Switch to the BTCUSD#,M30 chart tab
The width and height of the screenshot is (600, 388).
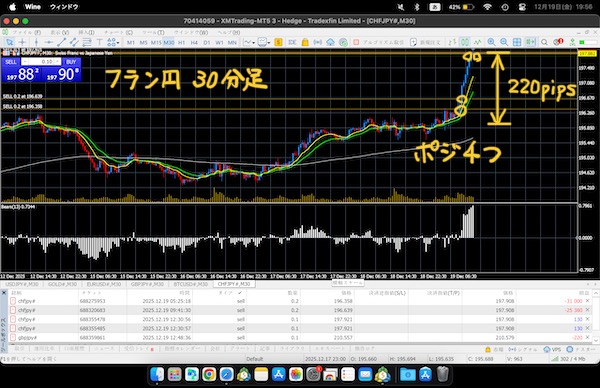(x=191, y=284)
